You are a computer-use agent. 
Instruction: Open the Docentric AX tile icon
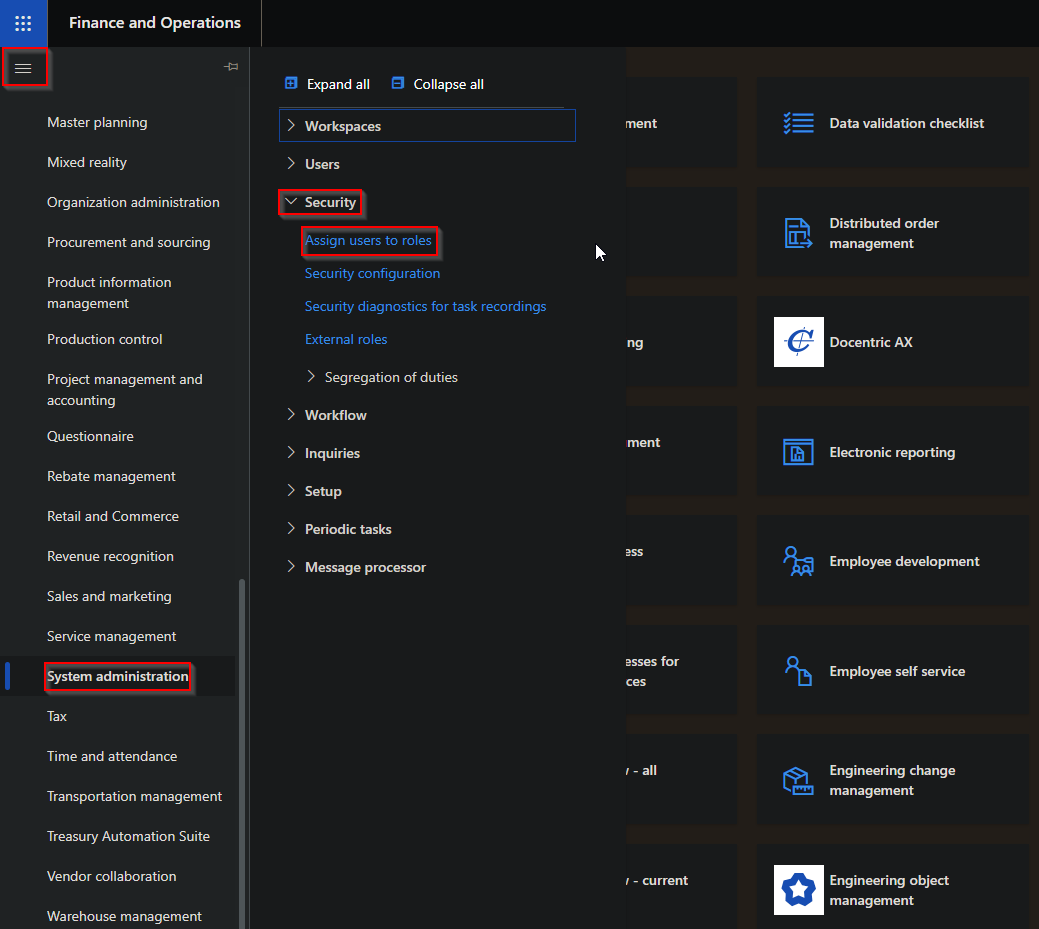798,342
